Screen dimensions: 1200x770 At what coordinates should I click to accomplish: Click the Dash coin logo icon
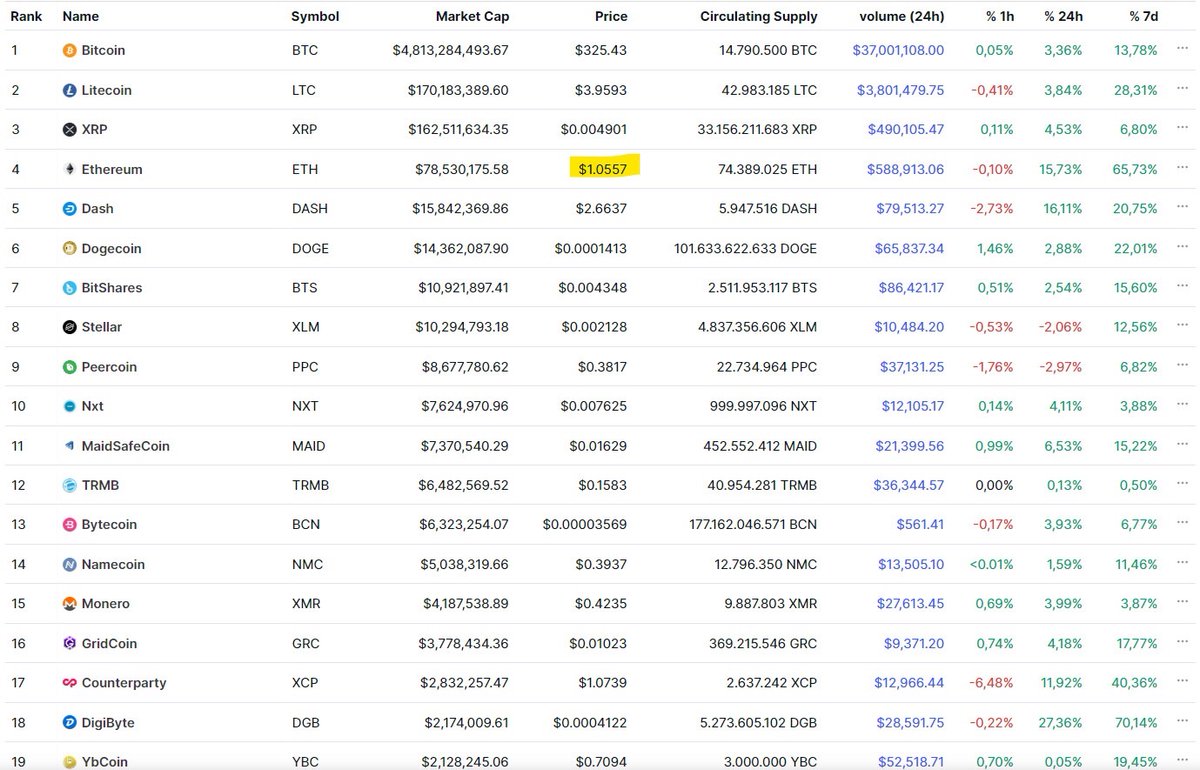point(70,209)
